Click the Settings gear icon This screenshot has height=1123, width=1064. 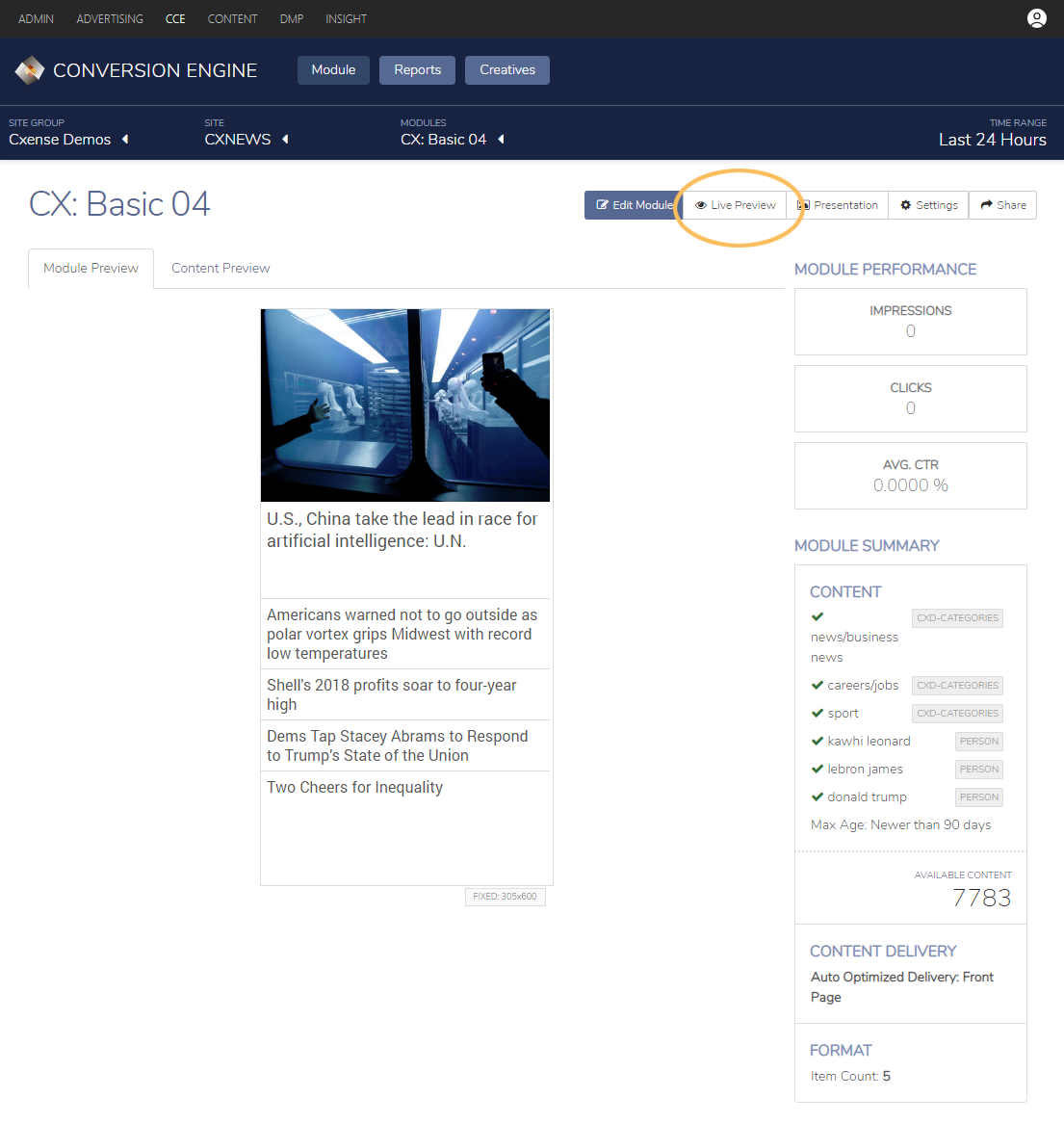(906, 205)
